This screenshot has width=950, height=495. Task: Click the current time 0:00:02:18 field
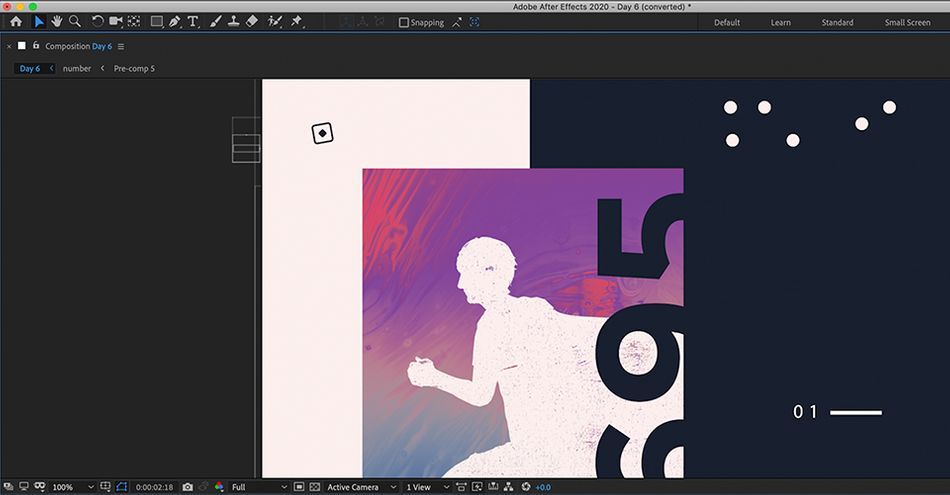tap(154, 487)
